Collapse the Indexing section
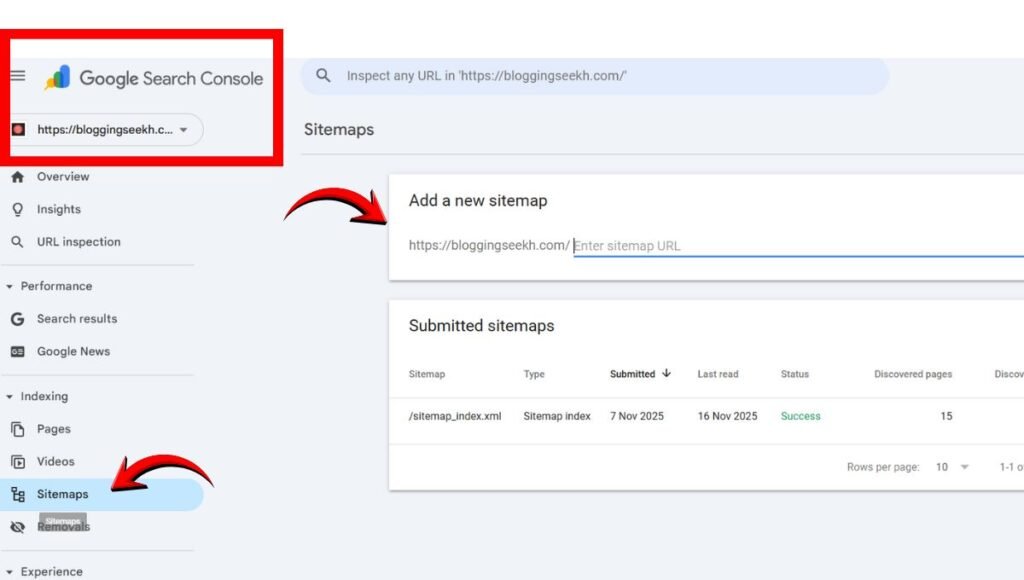The image size is (1024, 580). point(10,397)
